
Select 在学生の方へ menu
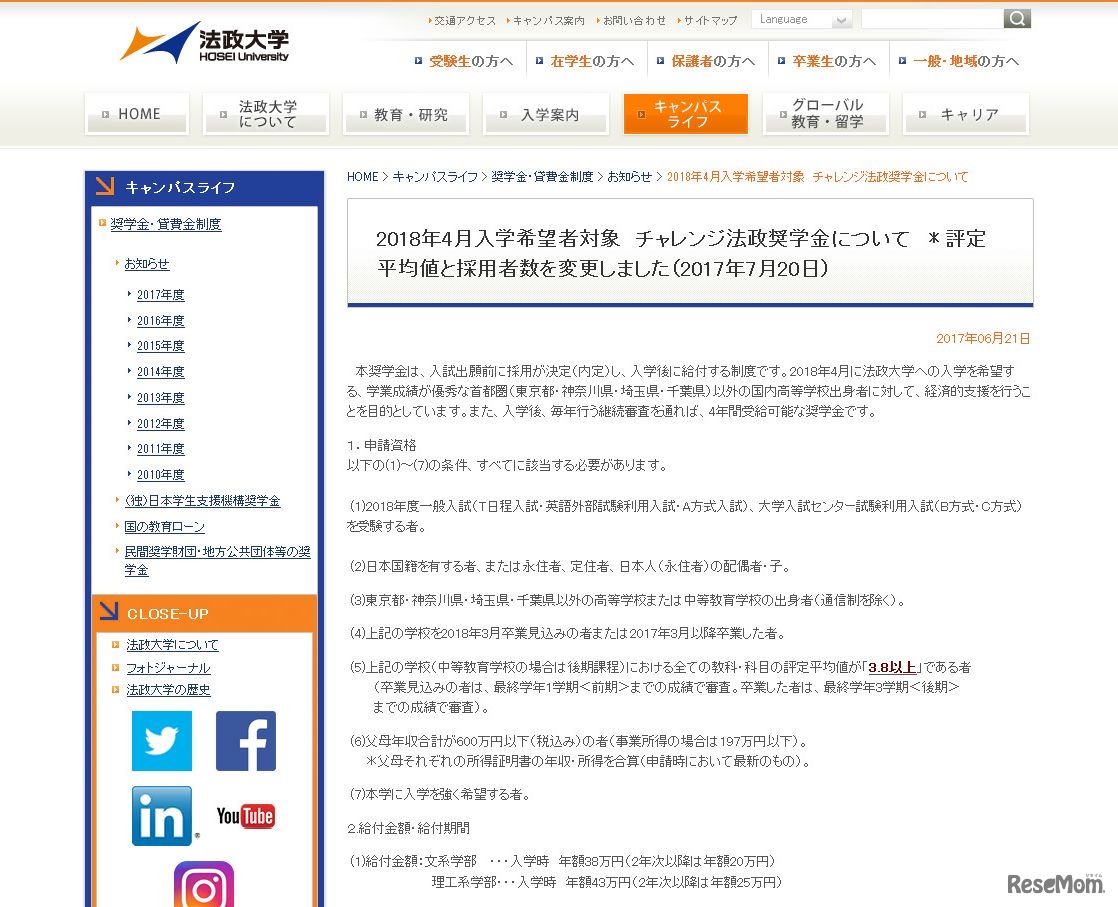coord(592,61)
